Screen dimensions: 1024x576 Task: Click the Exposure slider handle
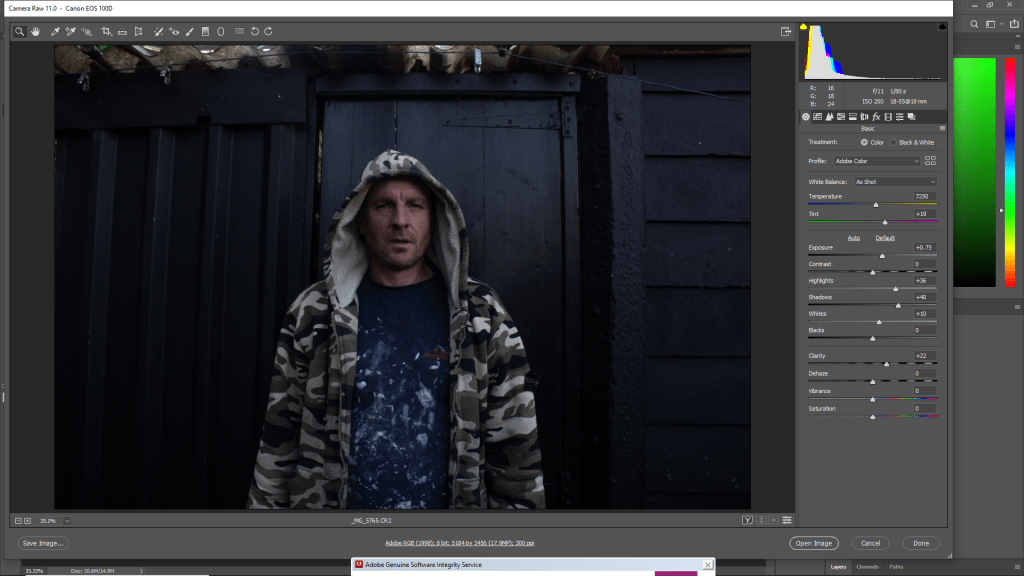point(882,255)
